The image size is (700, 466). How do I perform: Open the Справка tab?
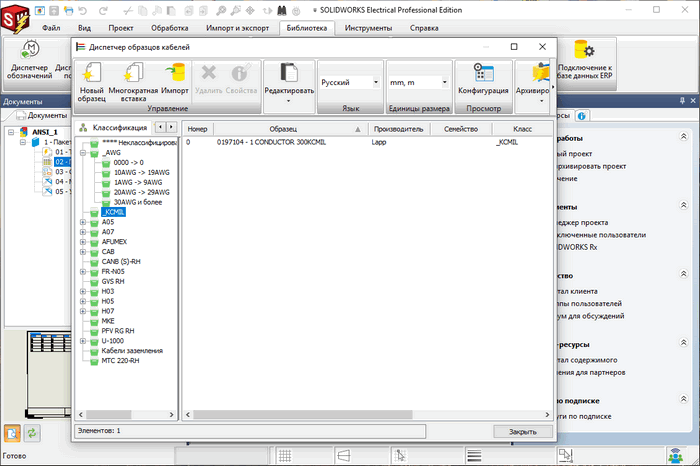coord(424,28)
